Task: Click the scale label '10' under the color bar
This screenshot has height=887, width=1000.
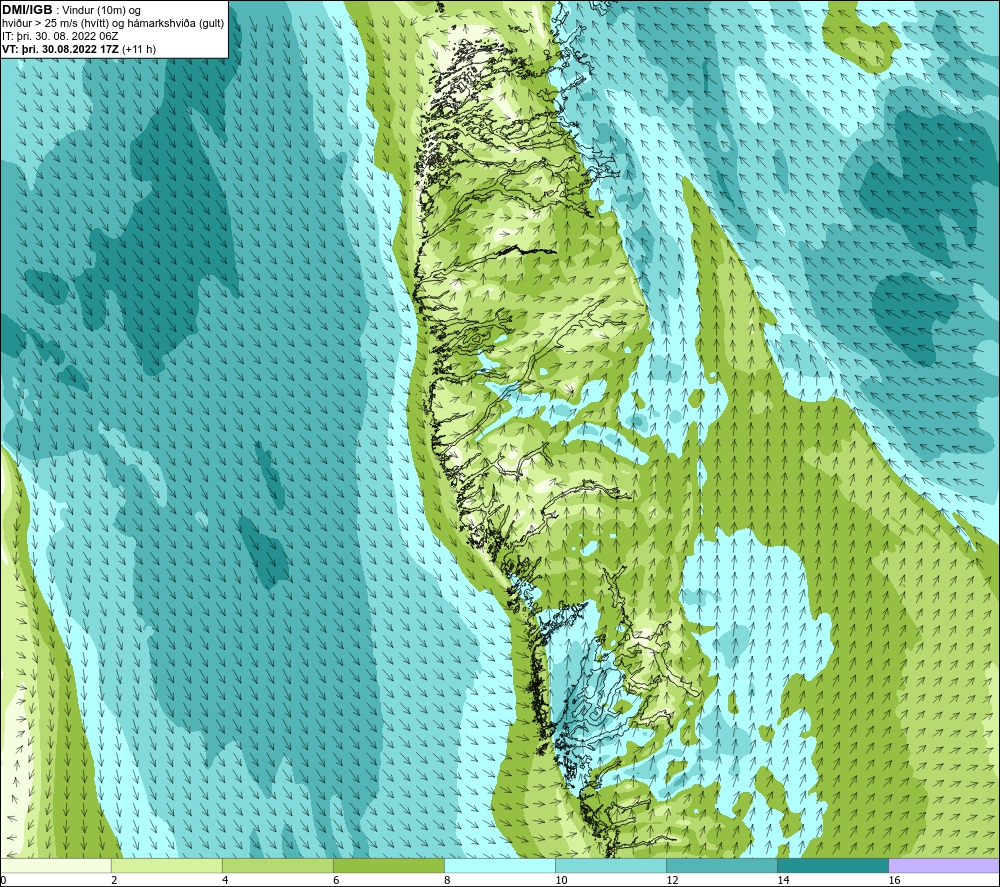Action: (x=561, y=881)
